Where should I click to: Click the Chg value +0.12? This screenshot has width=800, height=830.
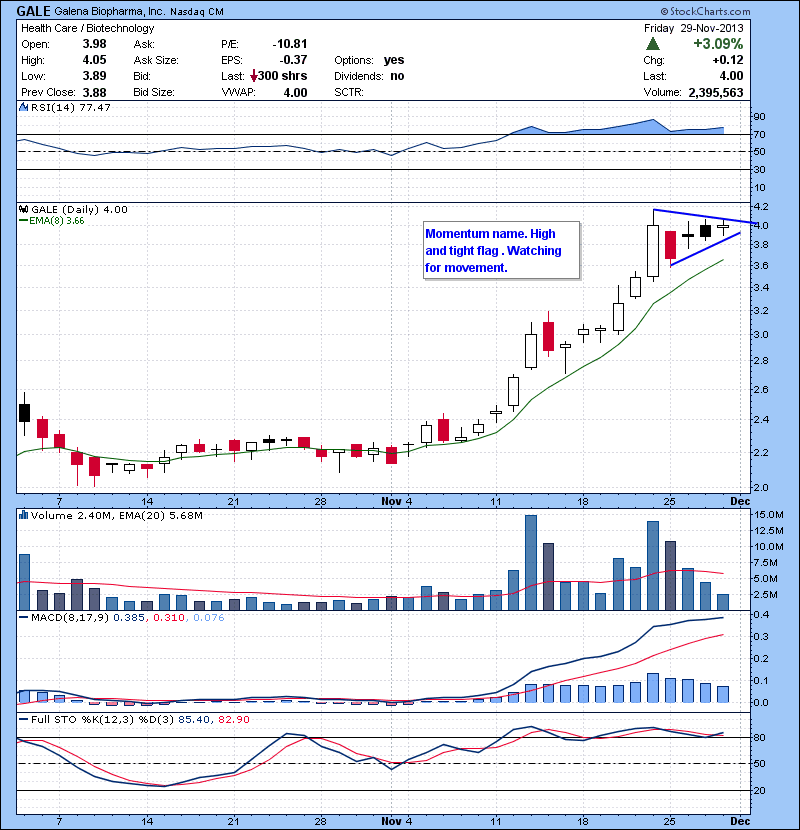click(728, 60)
